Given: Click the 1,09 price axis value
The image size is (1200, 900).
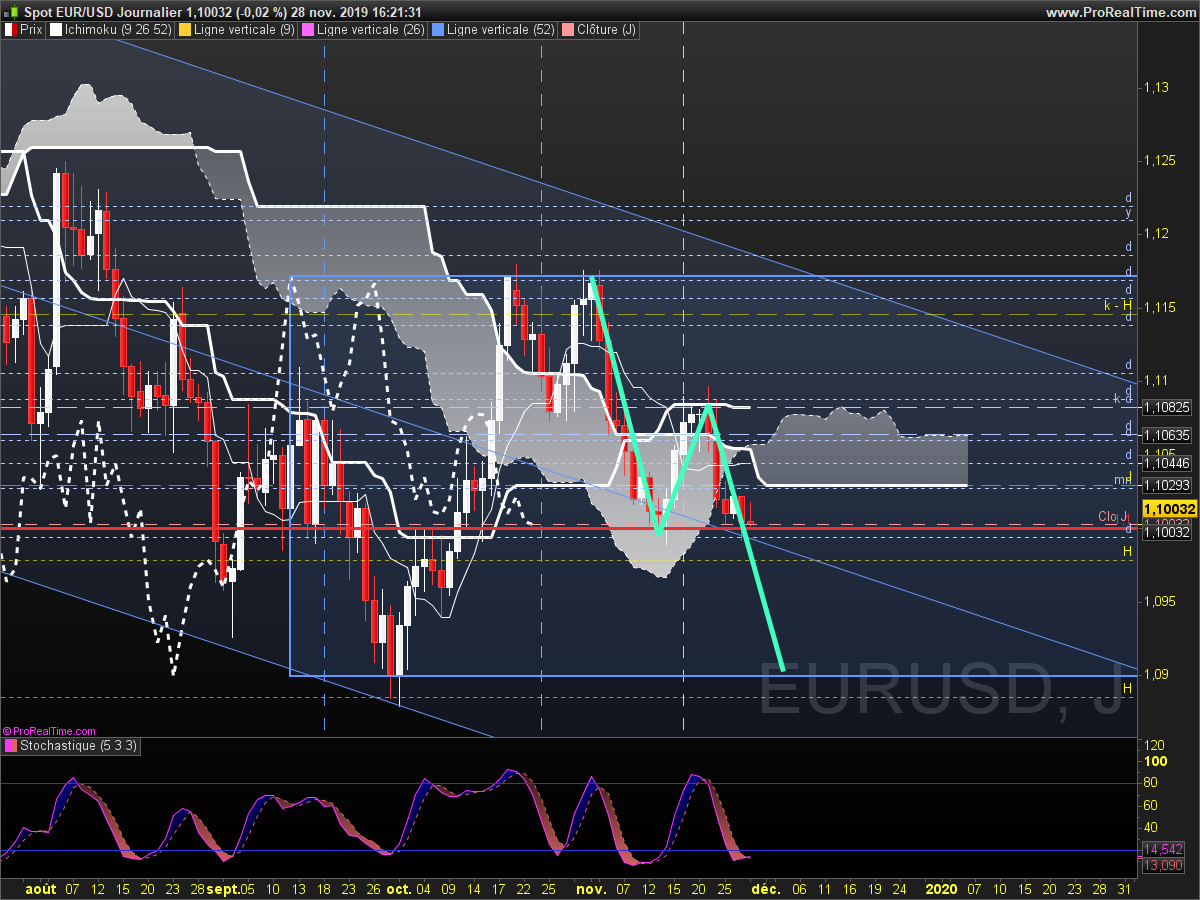Looking at the screenshot, I should (x=1156, y=674).
